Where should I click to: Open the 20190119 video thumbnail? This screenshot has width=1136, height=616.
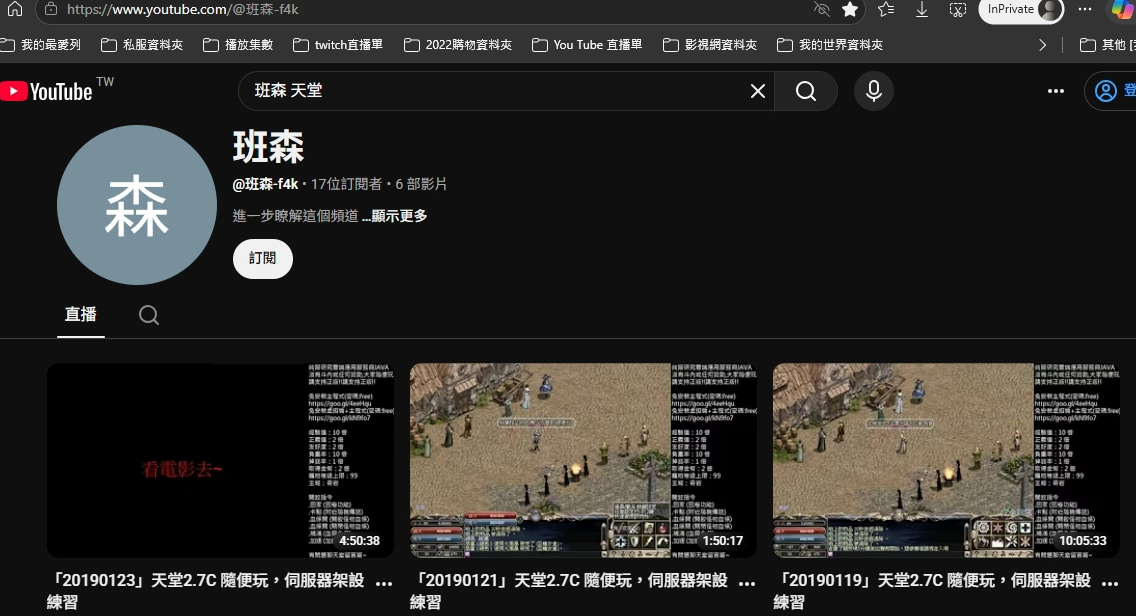pos(946,460)
